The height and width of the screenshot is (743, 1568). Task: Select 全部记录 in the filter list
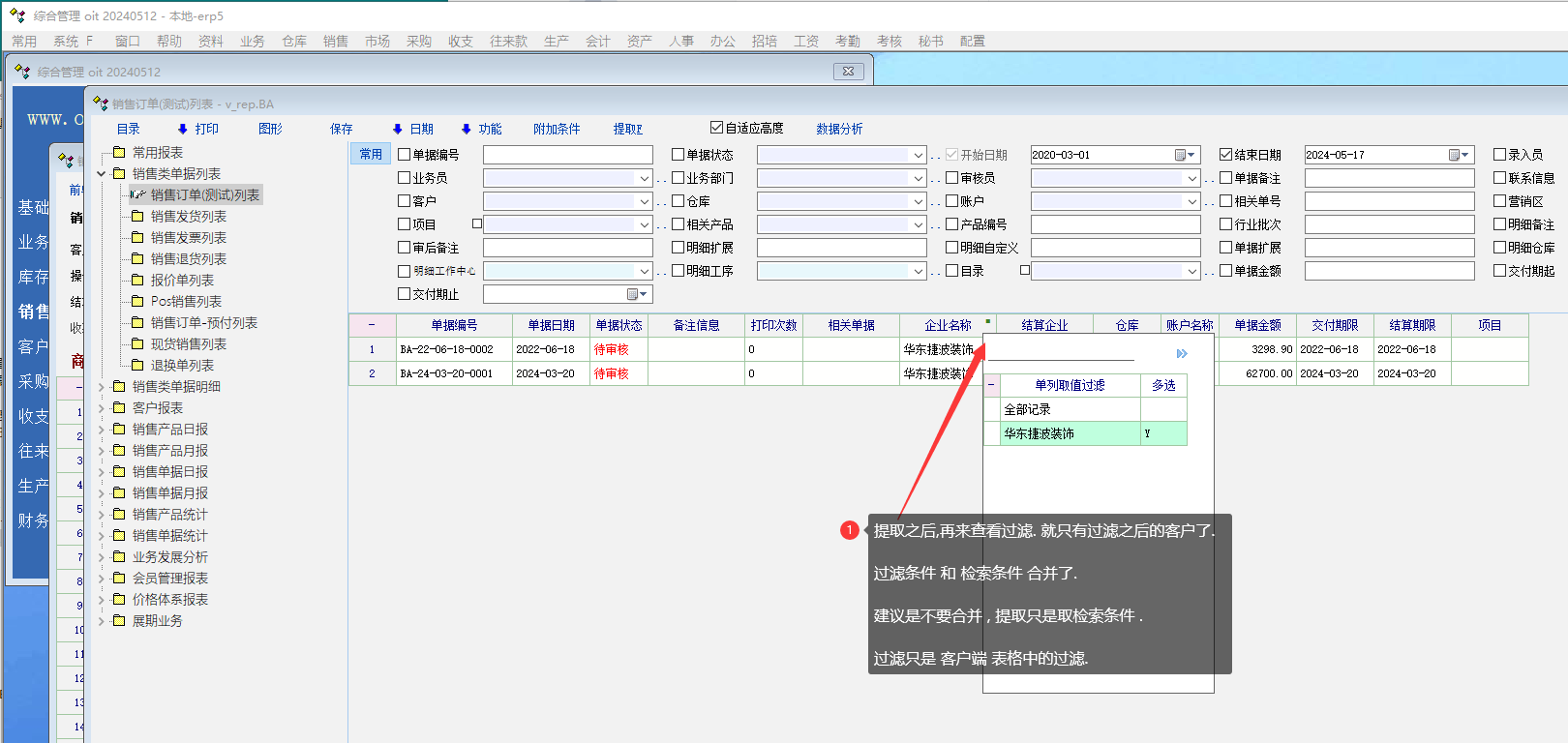[1063, 409]
